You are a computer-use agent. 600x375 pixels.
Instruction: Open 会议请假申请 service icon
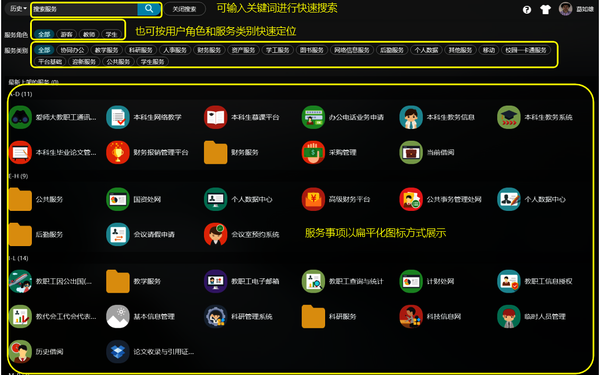pos(118,234)
